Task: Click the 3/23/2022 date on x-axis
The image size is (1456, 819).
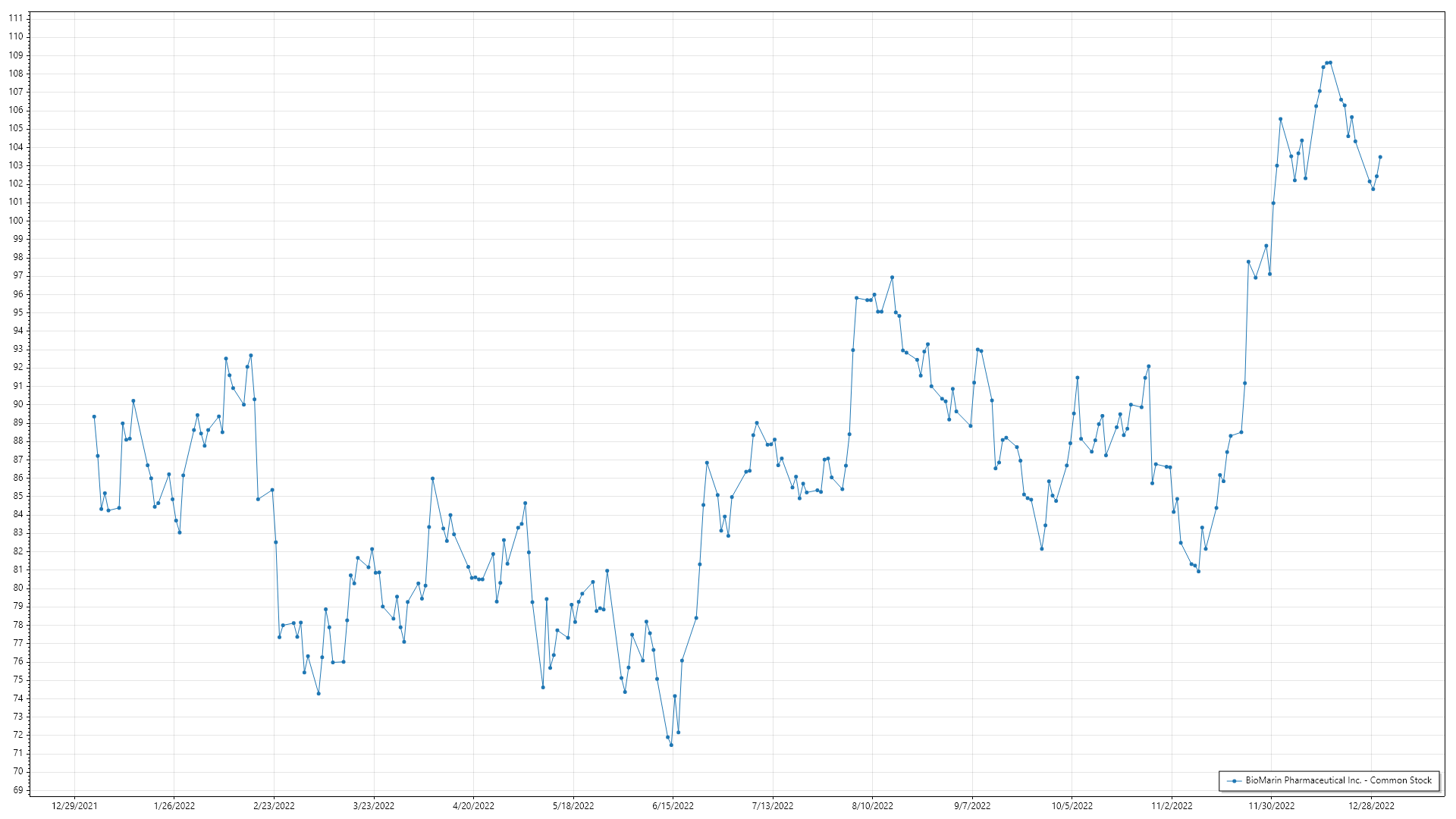Action: click(374, 805)
